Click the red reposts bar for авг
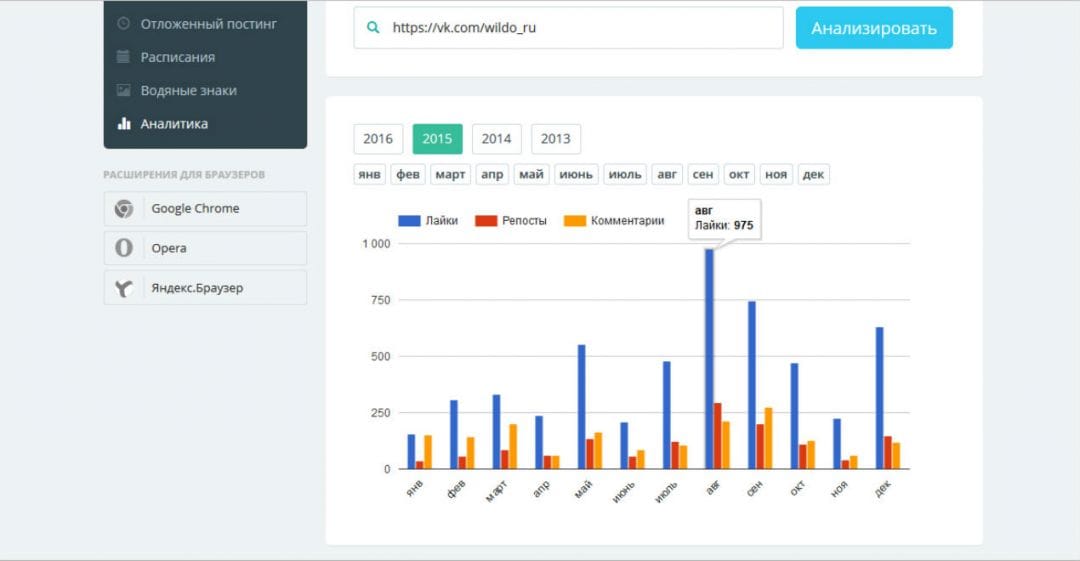The height and width of the screenshot is (561, 1080). coord(718,436)
